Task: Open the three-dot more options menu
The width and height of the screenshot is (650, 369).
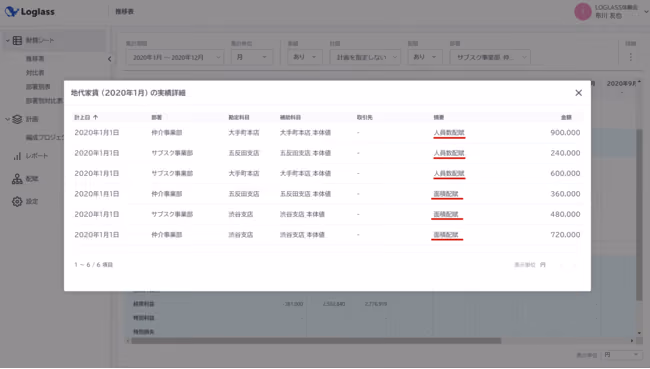Action: [631, 57]
